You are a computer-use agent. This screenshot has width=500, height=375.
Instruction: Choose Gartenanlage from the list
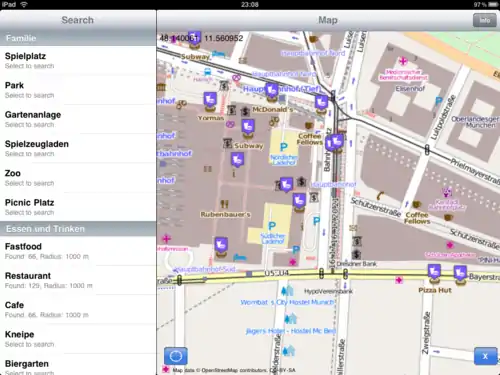(x=78, y=119)
